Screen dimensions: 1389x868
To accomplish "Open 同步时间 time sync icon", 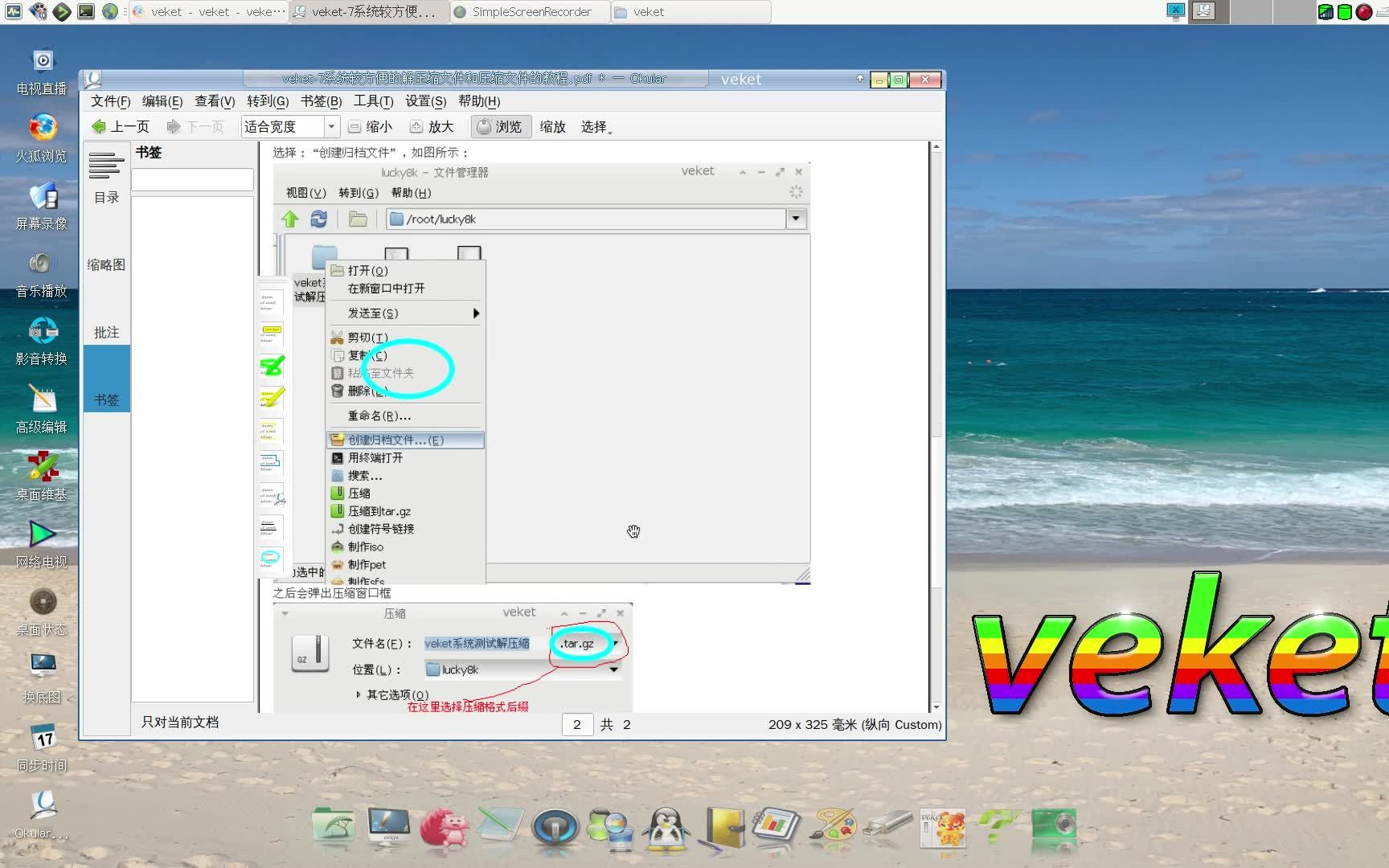I will 42,747.
